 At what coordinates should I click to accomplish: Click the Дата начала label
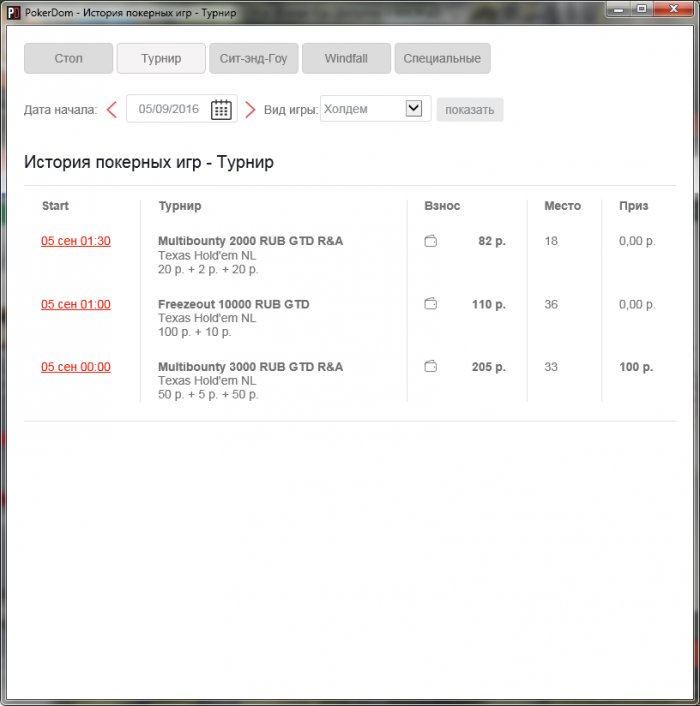60,110
